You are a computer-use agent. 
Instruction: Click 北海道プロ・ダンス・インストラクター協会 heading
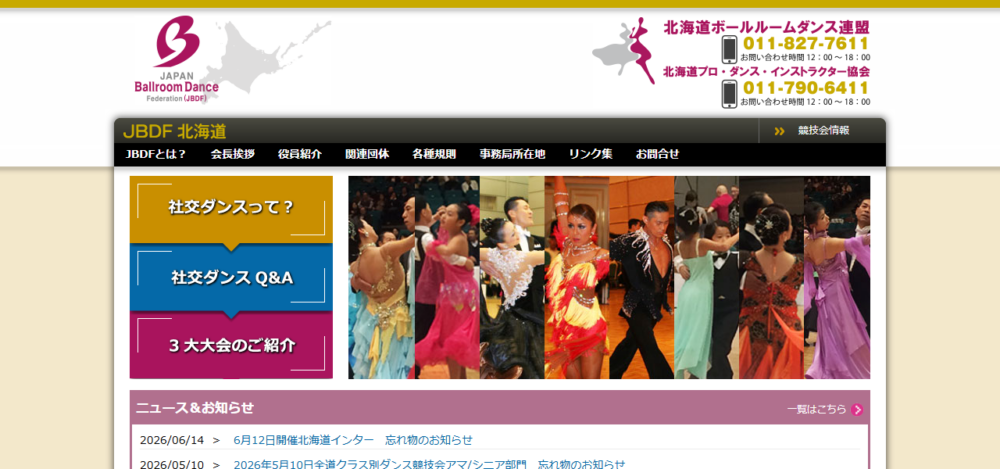[x=767, y=71]
